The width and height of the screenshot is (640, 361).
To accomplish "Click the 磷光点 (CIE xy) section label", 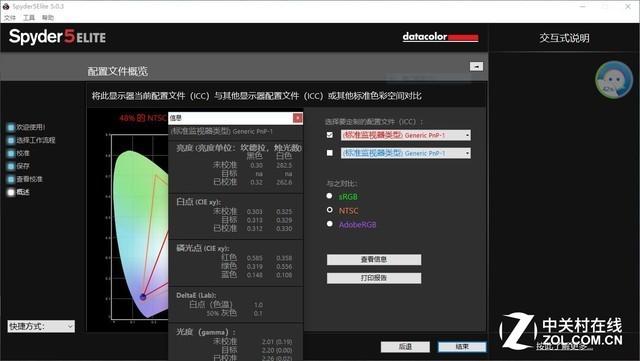I will tap(202, 248).
